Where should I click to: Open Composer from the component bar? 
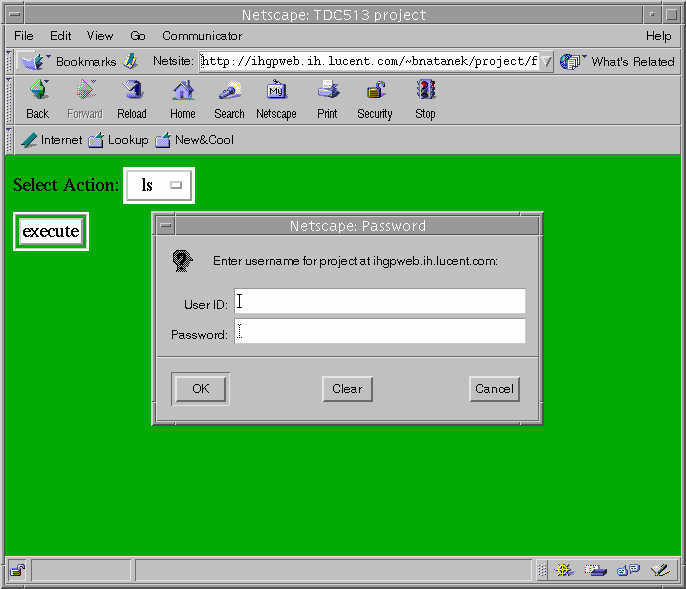pos(660,570)
